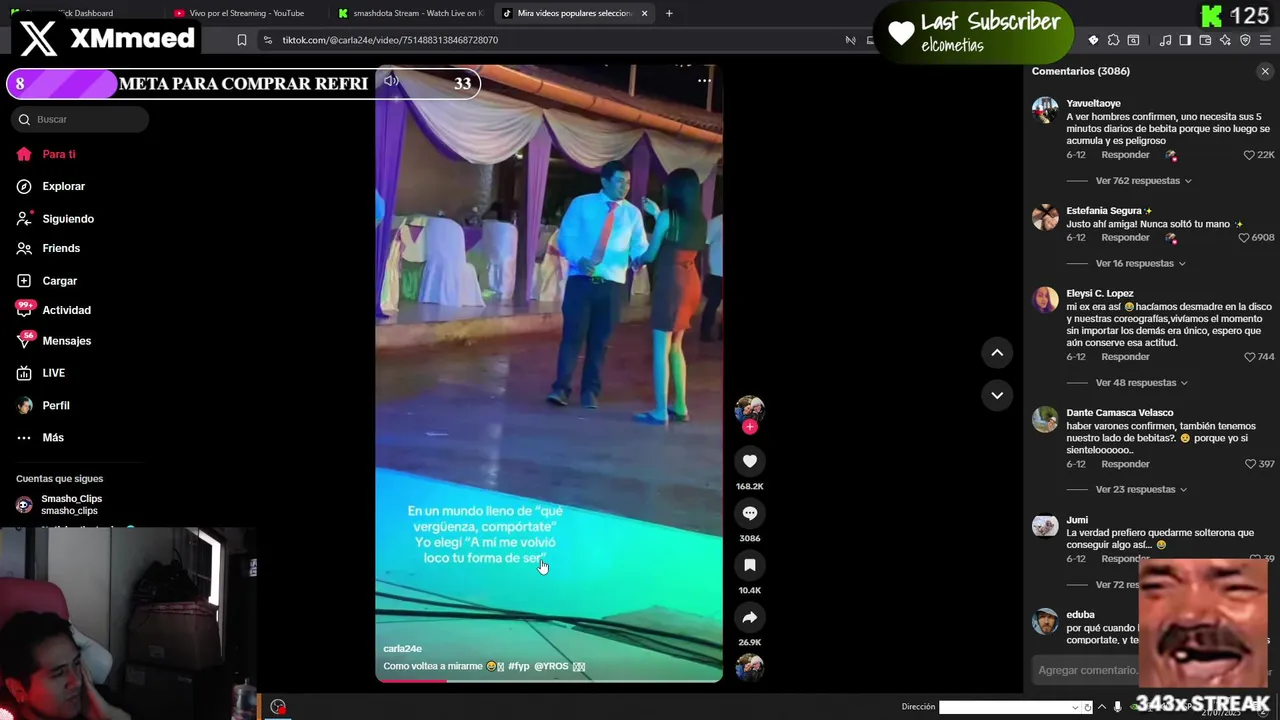1280x720 pixels.
Task: Click the Buscar search field
Action: pyautogui.click(x=80, y=119)
